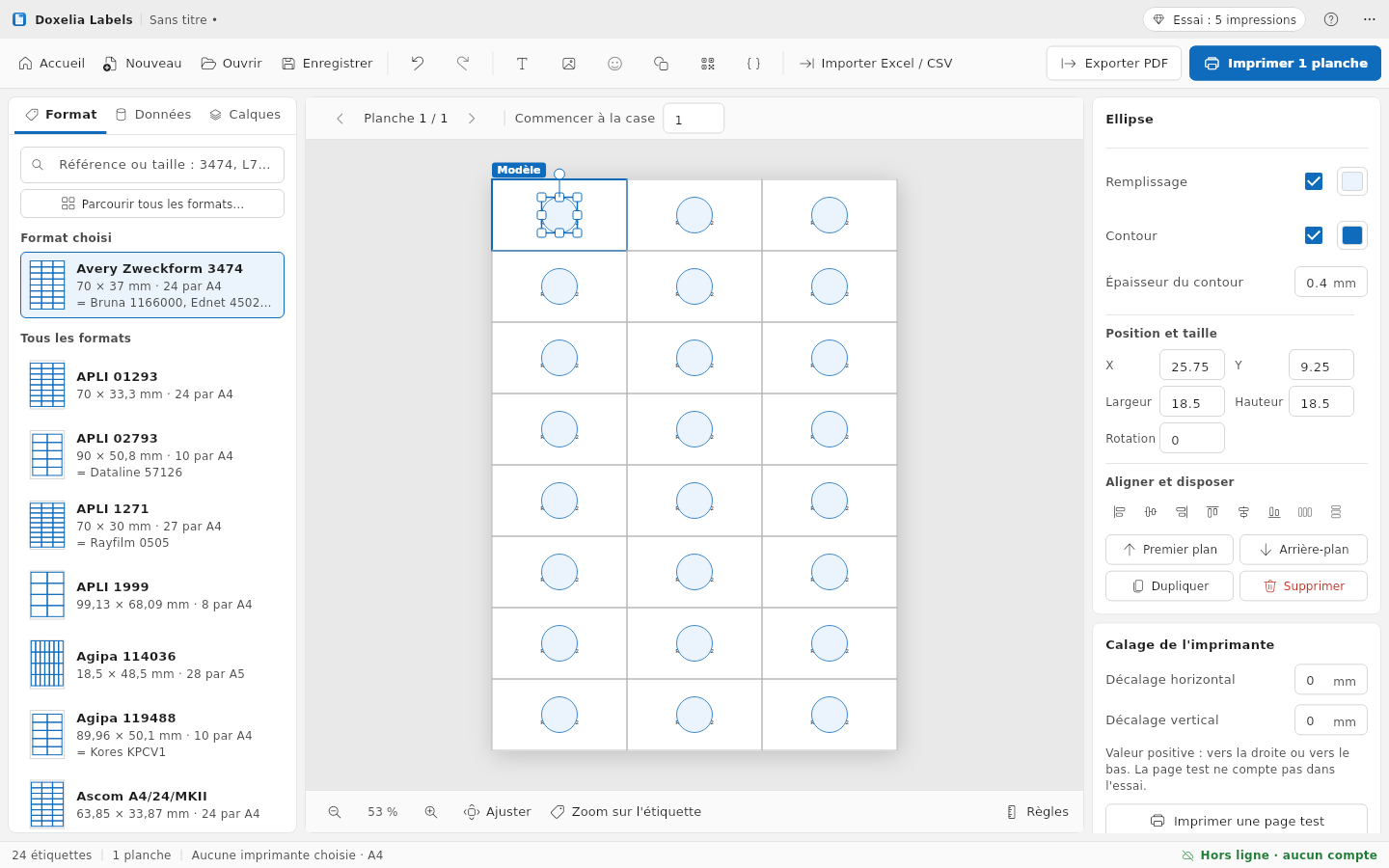Screen dimensions: 1389x868
Task: Align selection to the bottom edge
Action: (x=1274, y=512)
